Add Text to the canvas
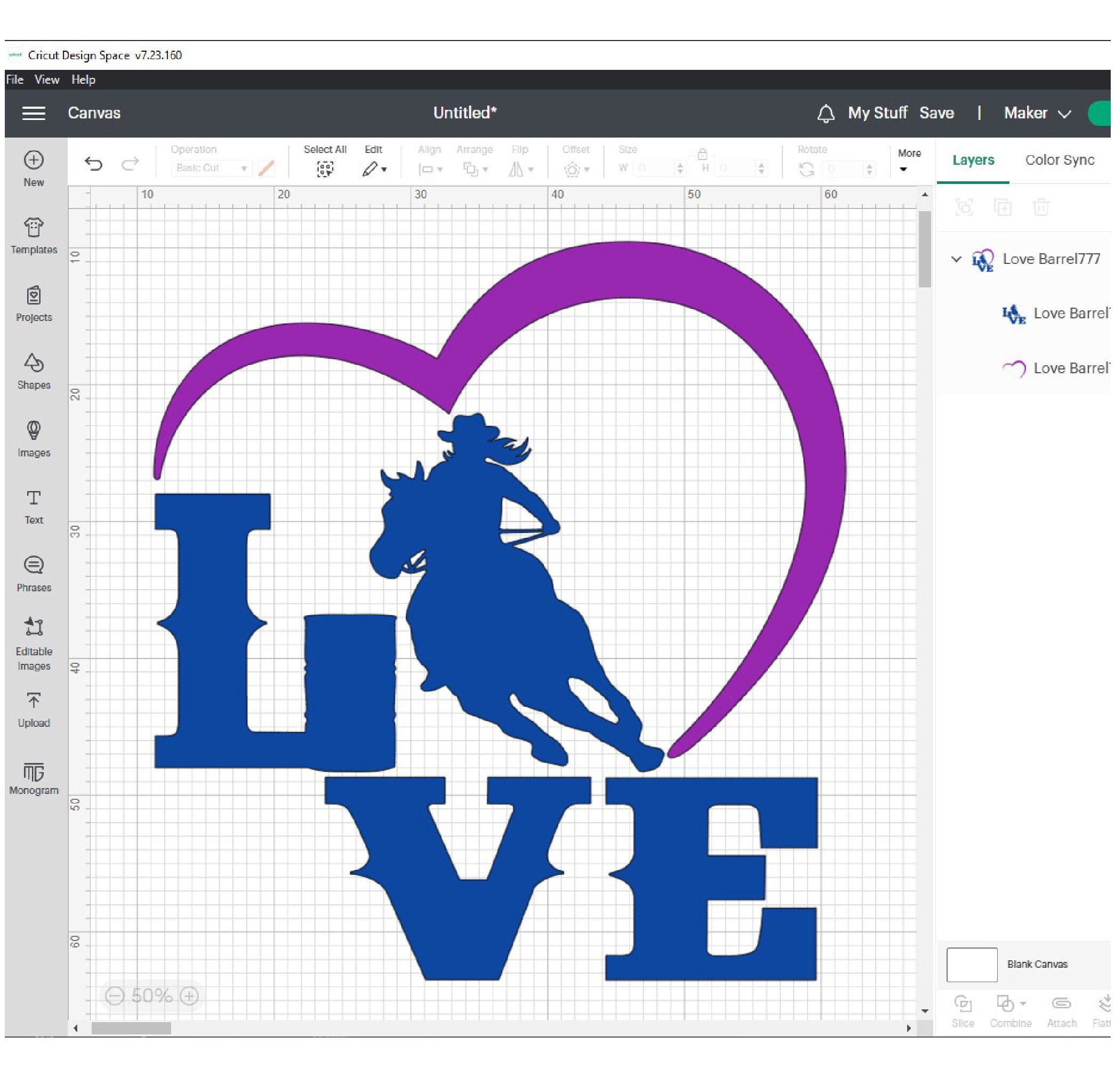This screenshot has height=1092, width=1115. coord(34,507)
